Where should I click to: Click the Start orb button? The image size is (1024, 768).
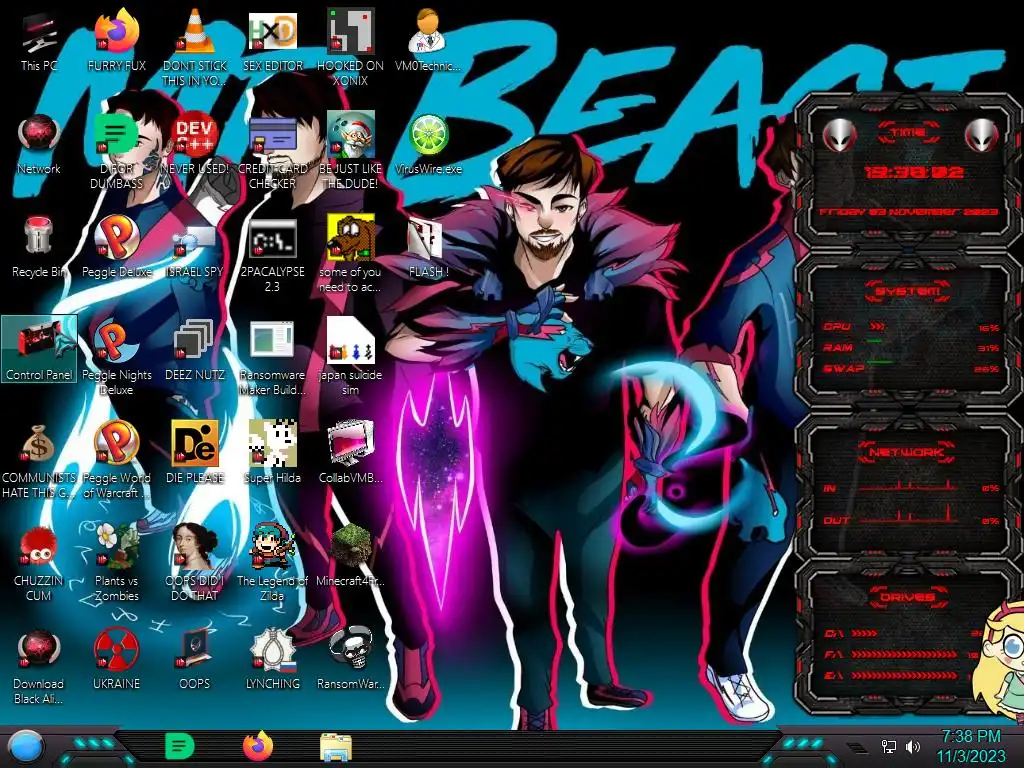[26, 748]
